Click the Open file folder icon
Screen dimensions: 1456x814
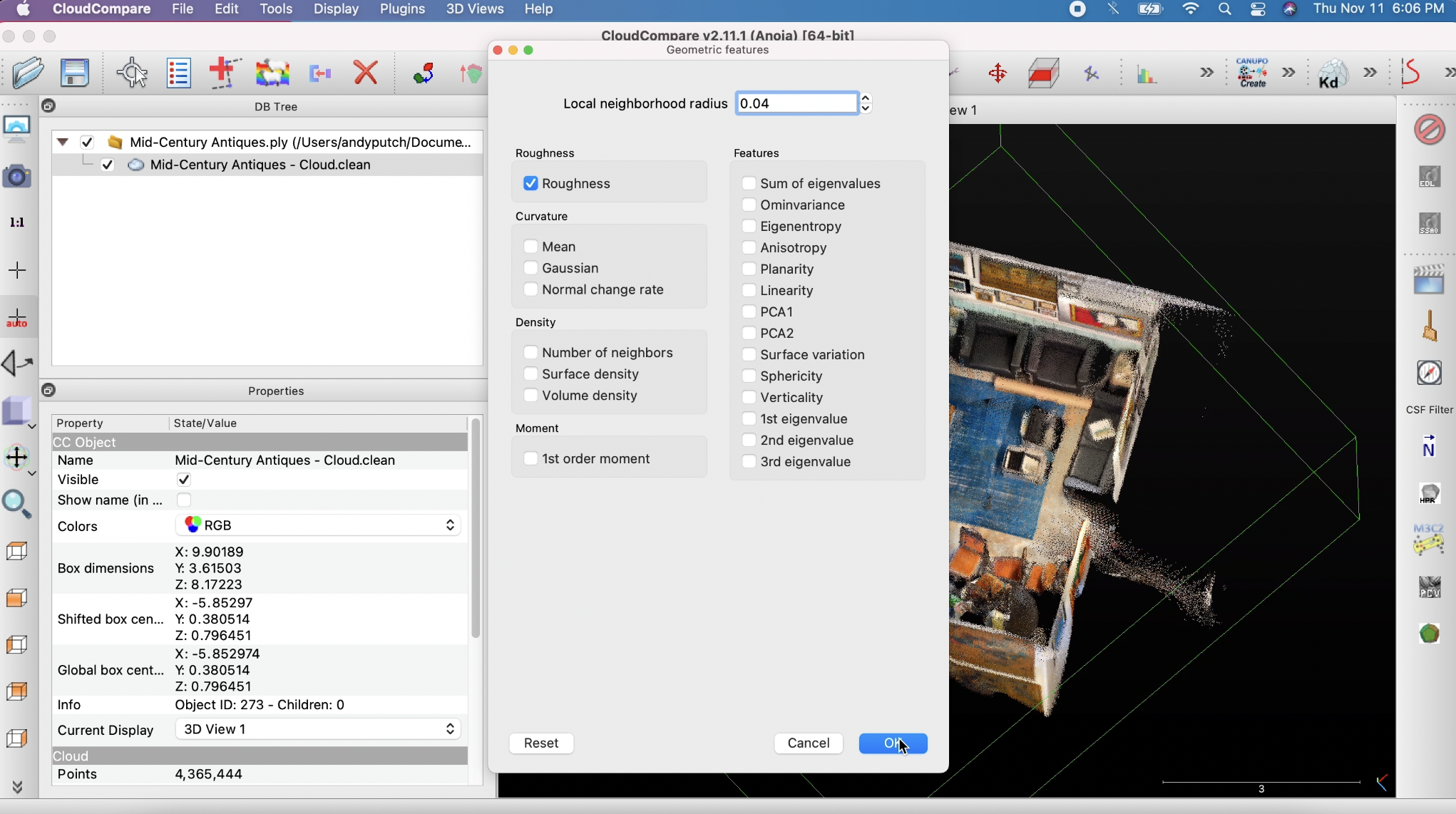tap(29, 73)
